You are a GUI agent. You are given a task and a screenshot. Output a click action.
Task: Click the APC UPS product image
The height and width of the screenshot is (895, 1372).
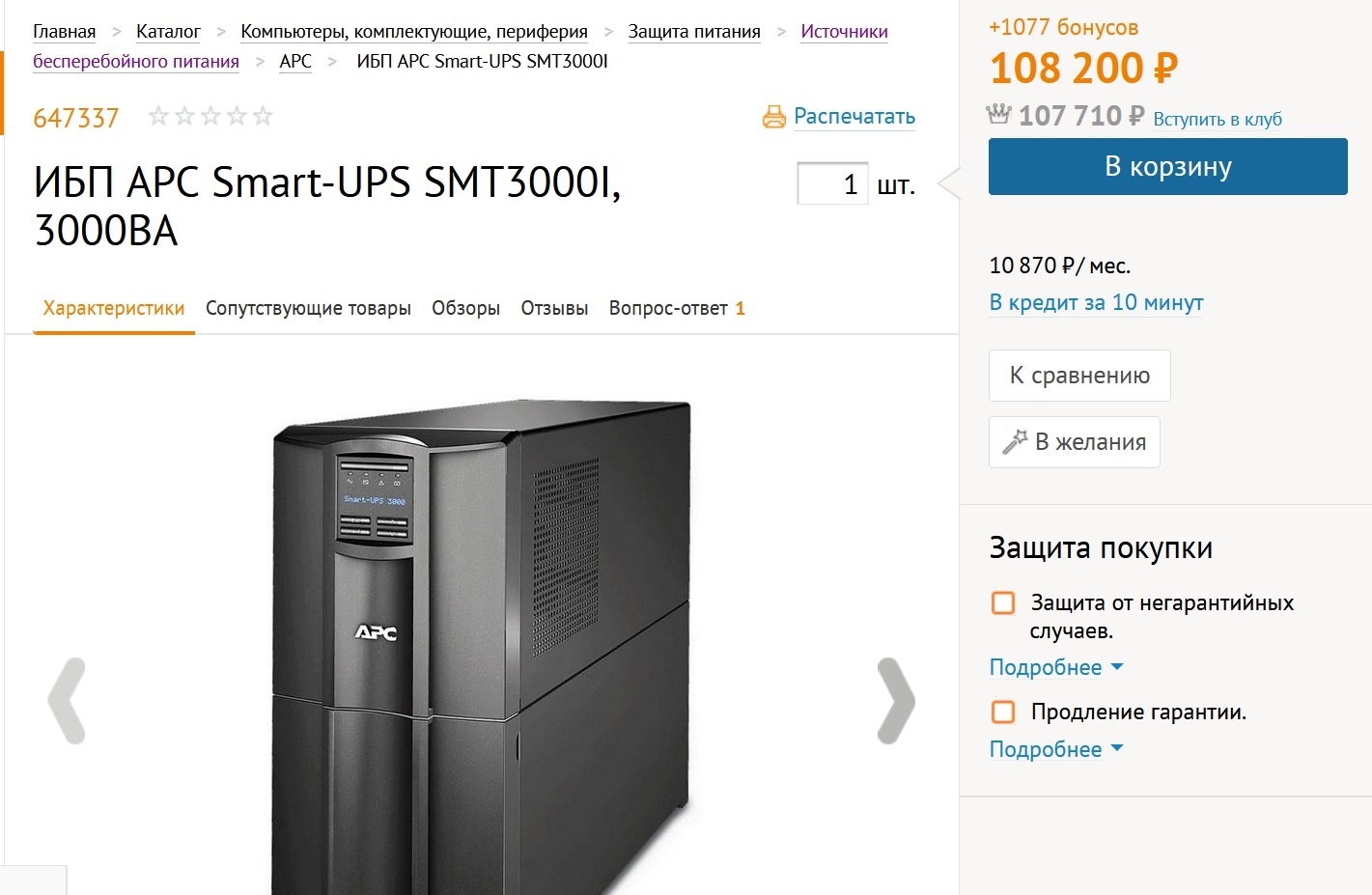click(x=483, y=637)
